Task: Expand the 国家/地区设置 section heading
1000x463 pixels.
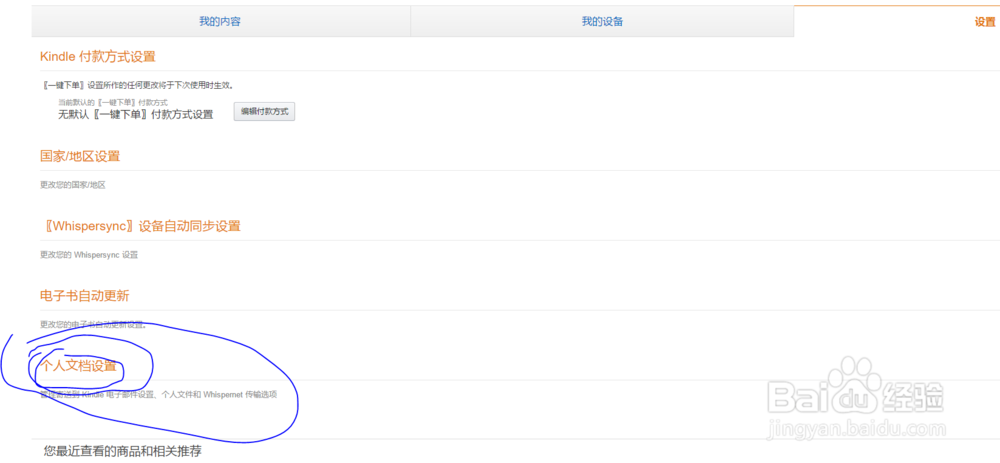Action: pyautogui.click(x=80, y=156)
